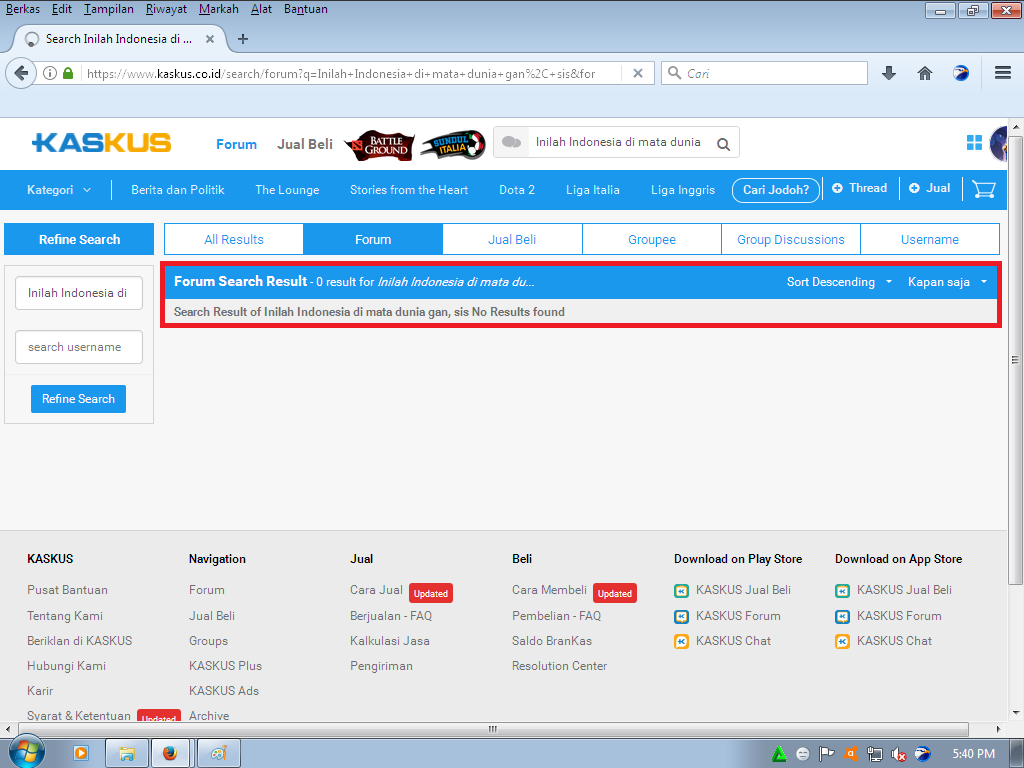
Task: Open a new tab with the plus button
Action: 243,39
